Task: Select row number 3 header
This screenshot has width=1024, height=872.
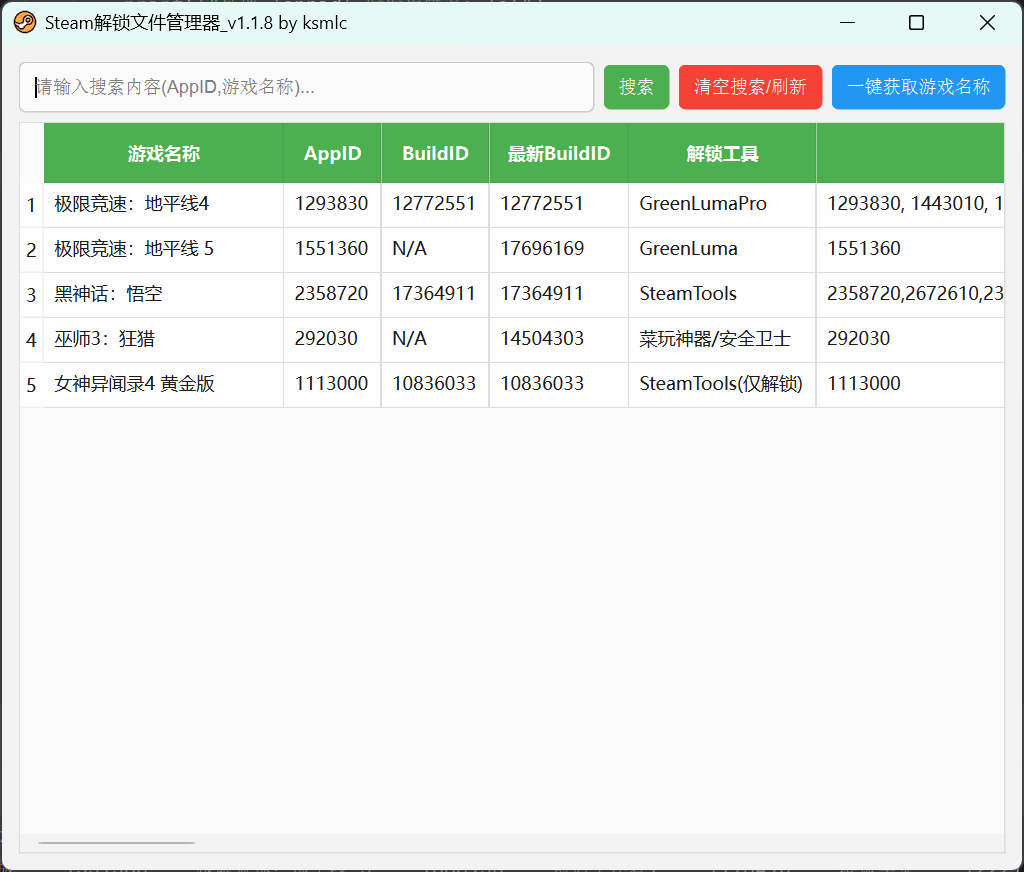Action: pyautogui.click(x=31, y=295)
